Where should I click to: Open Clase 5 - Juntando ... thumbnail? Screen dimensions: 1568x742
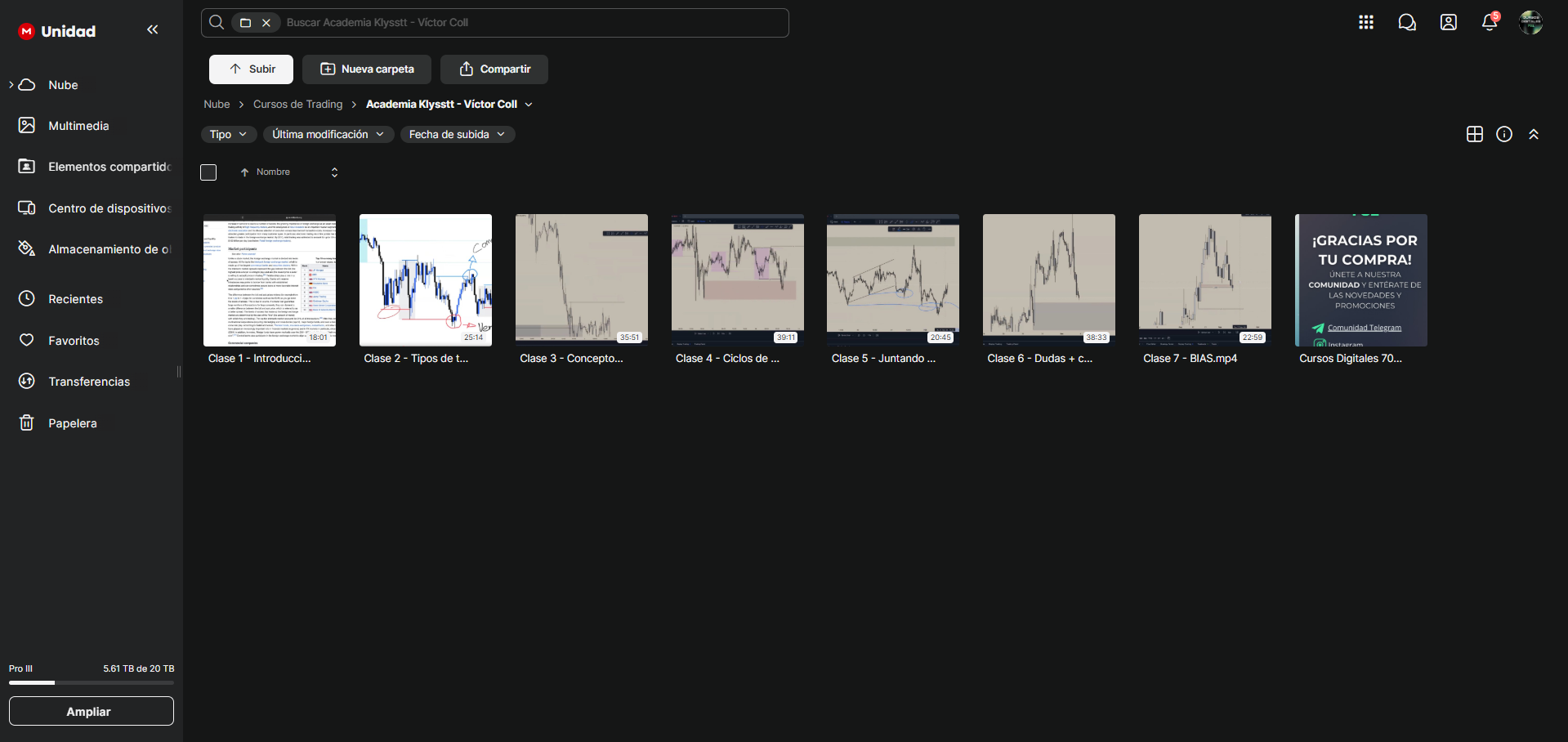coord(893,280)
